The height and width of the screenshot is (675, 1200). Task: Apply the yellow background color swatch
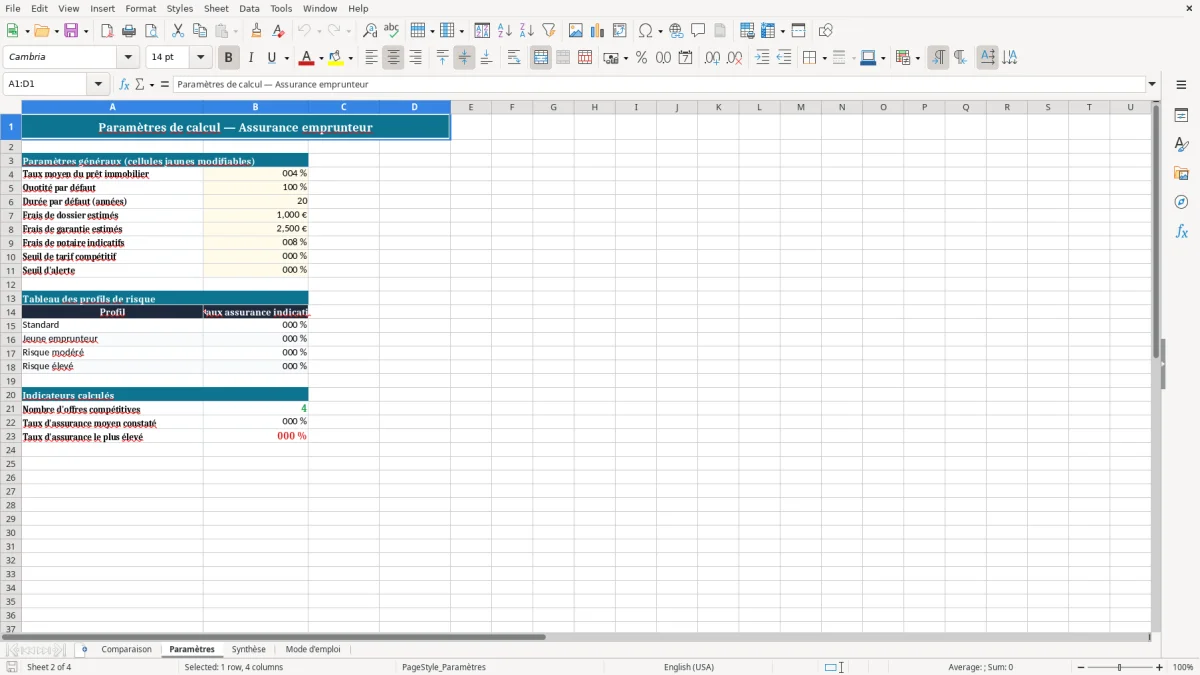[x=336, y=58]
